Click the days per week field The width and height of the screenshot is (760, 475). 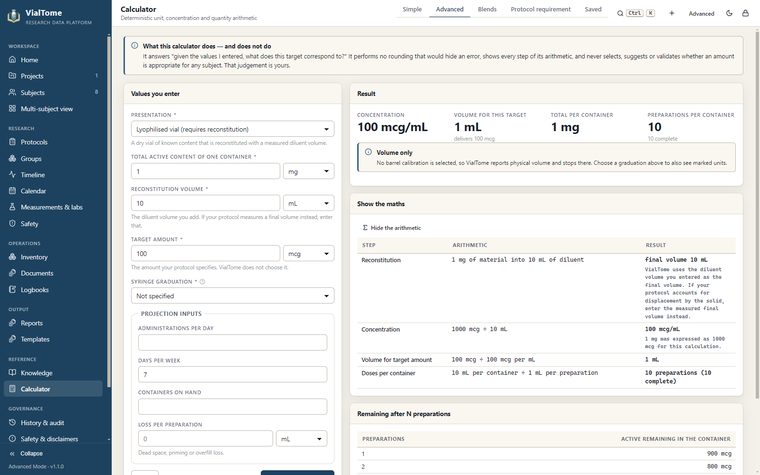[x=233, y=374]
